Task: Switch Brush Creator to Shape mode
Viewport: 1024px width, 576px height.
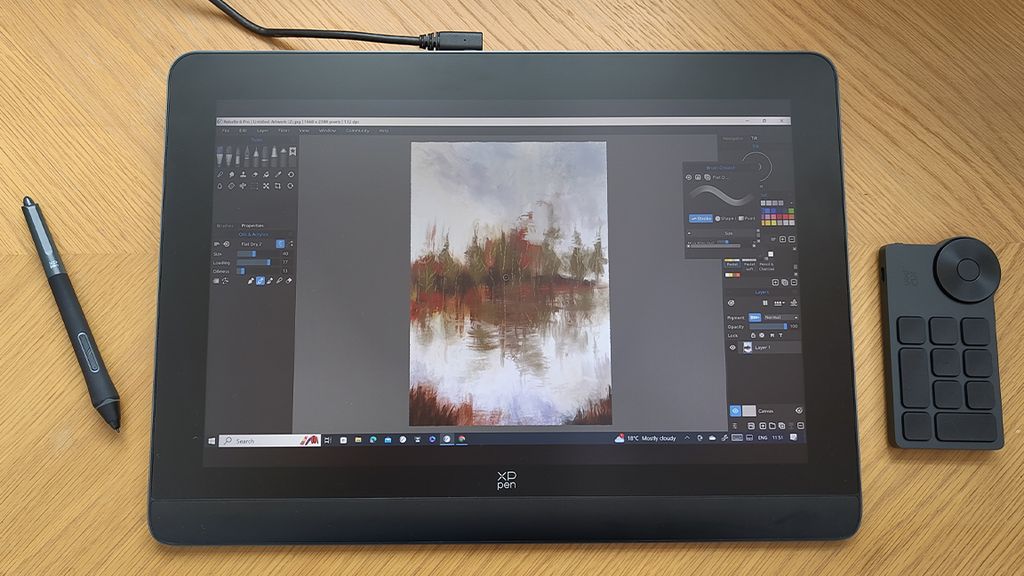Action: [x=722, y=218]
